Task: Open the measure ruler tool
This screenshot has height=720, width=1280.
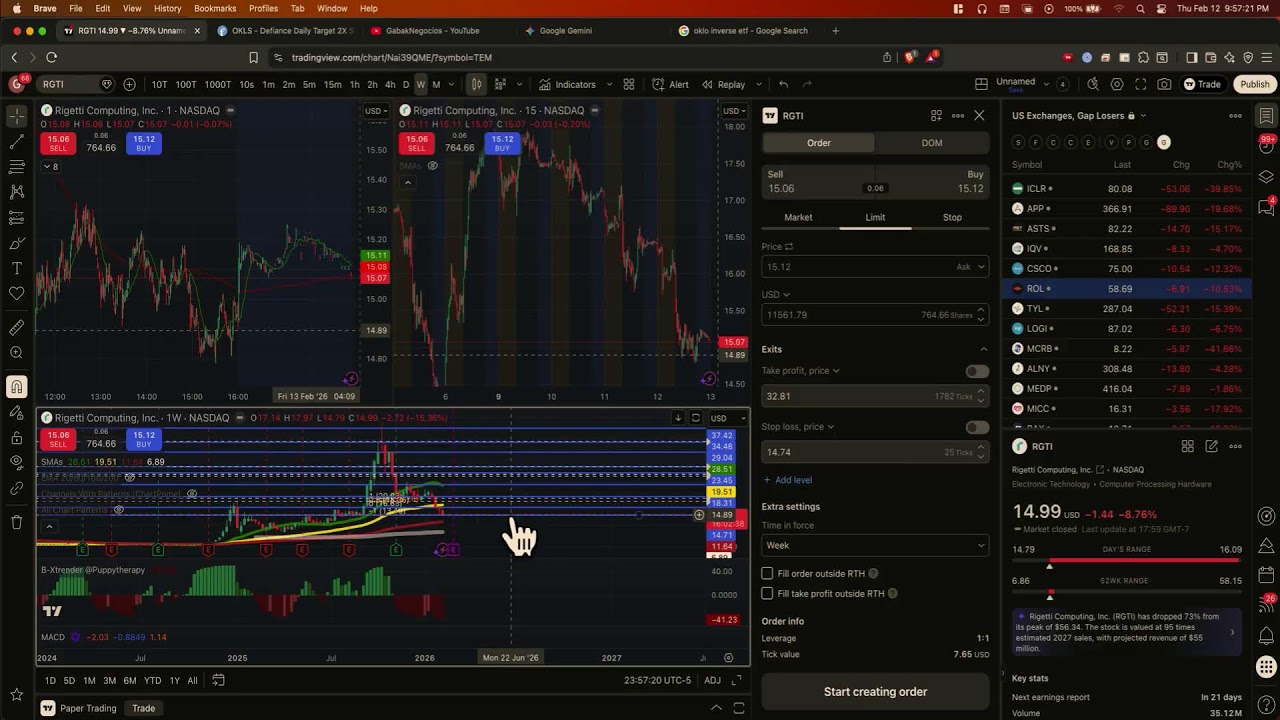Action: 17,327
